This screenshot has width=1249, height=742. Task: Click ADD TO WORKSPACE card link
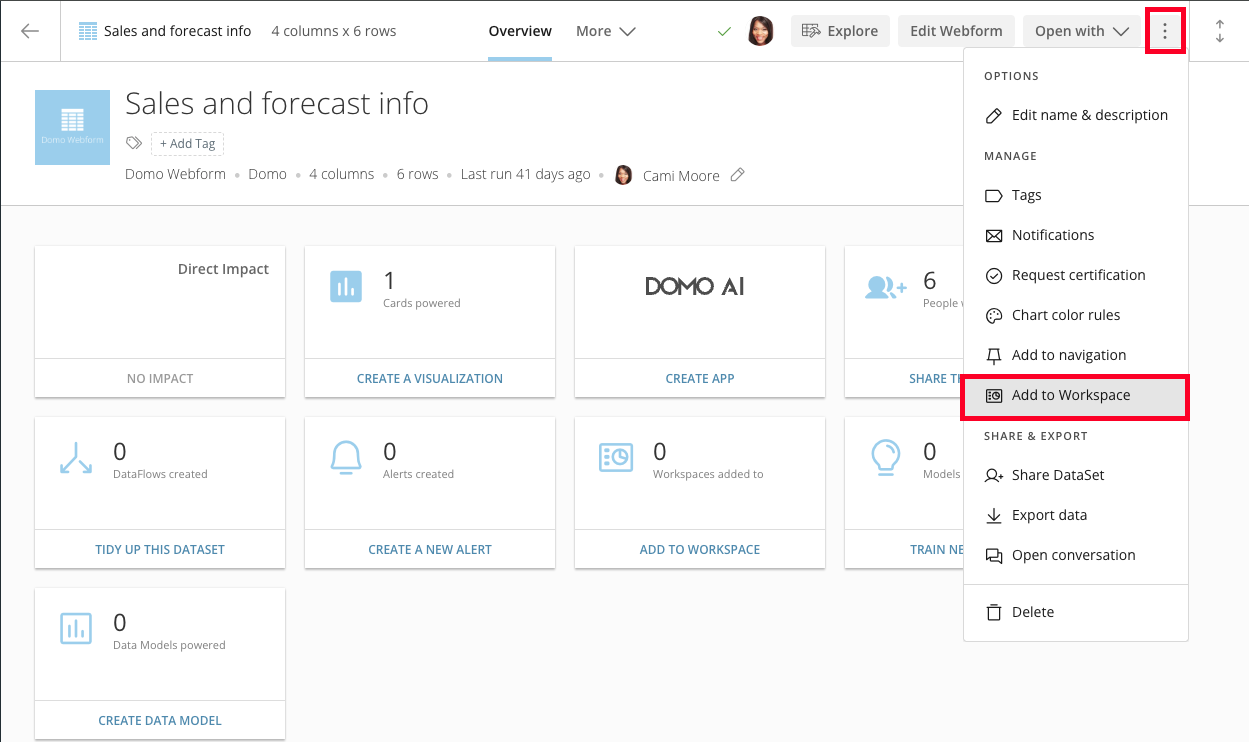[700, 550]
